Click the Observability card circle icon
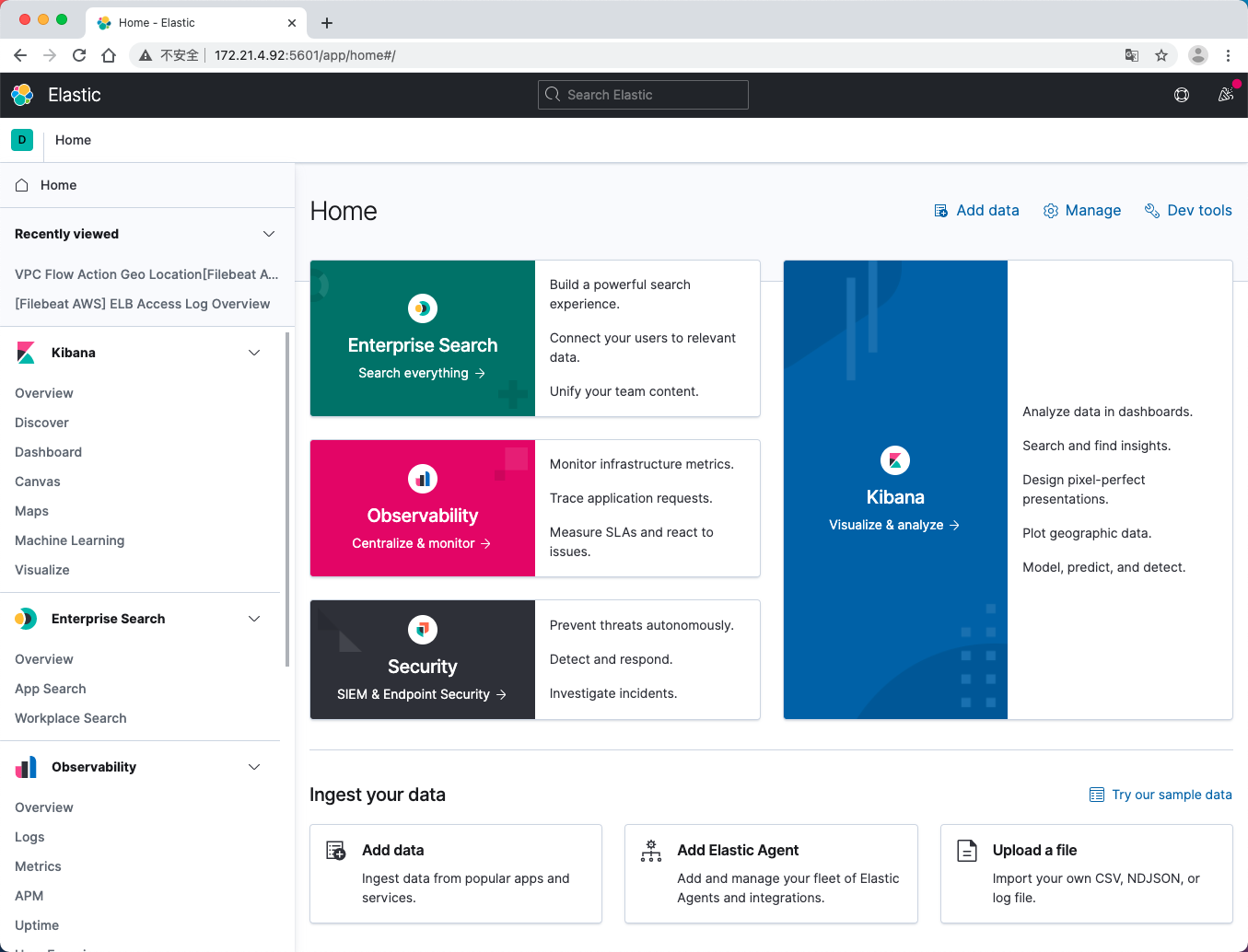Viewport: 1248px width, 952px height. pos(423,479)
